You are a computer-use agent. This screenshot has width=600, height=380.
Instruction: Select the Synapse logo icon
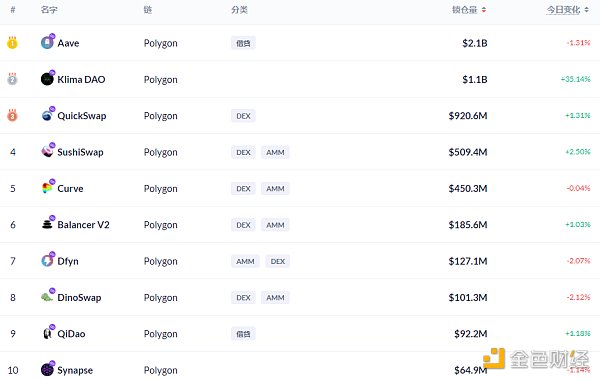(47, 370)
